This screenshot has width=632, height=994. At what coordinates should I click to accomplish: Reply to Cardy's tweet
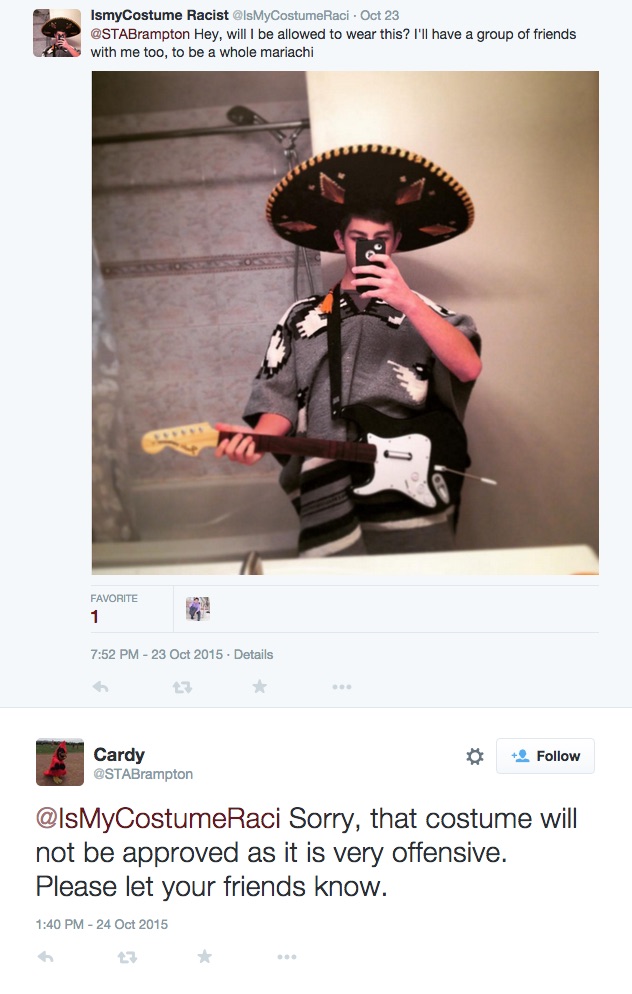(x=45, y=957)
